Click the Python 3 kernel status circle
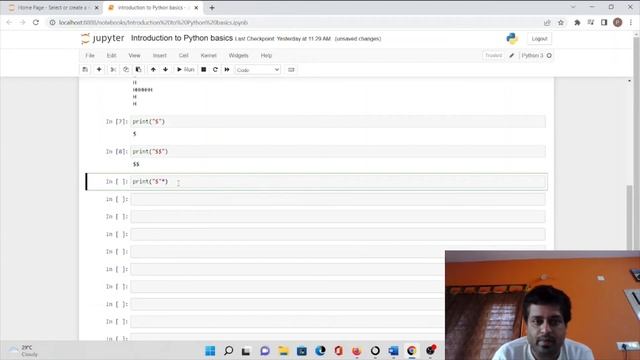The height and width of the screenshot is (360, 640). pos(549,56)
